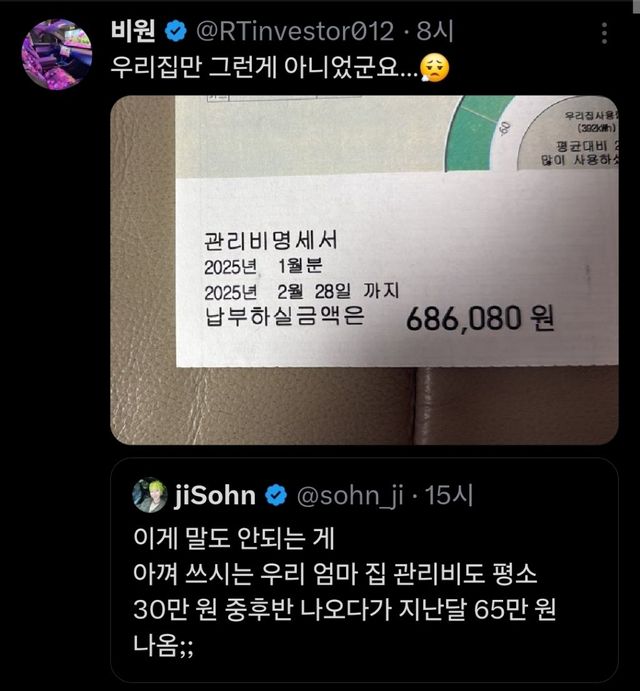
Task: Open the @sohn_ji handle
Action: coord(350,496)
